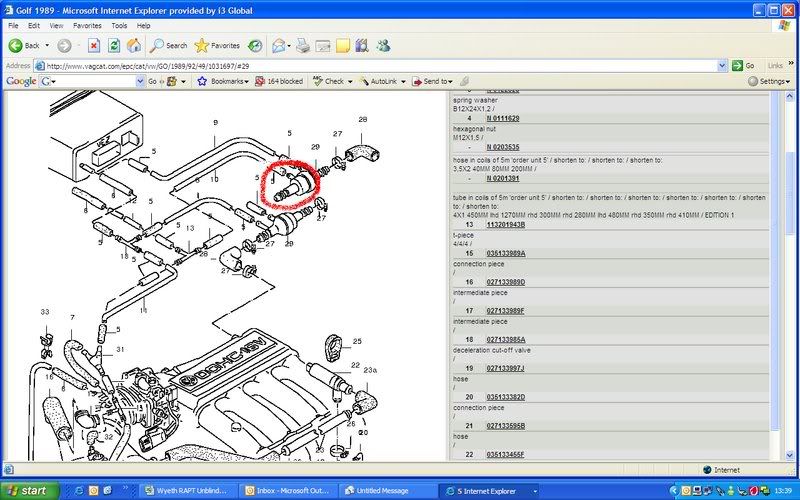Switch to Inbox - Microsoft Outlook taskbar window
Image resolution: width=800 pixels, height=500 pixels.
click(289, 491)
